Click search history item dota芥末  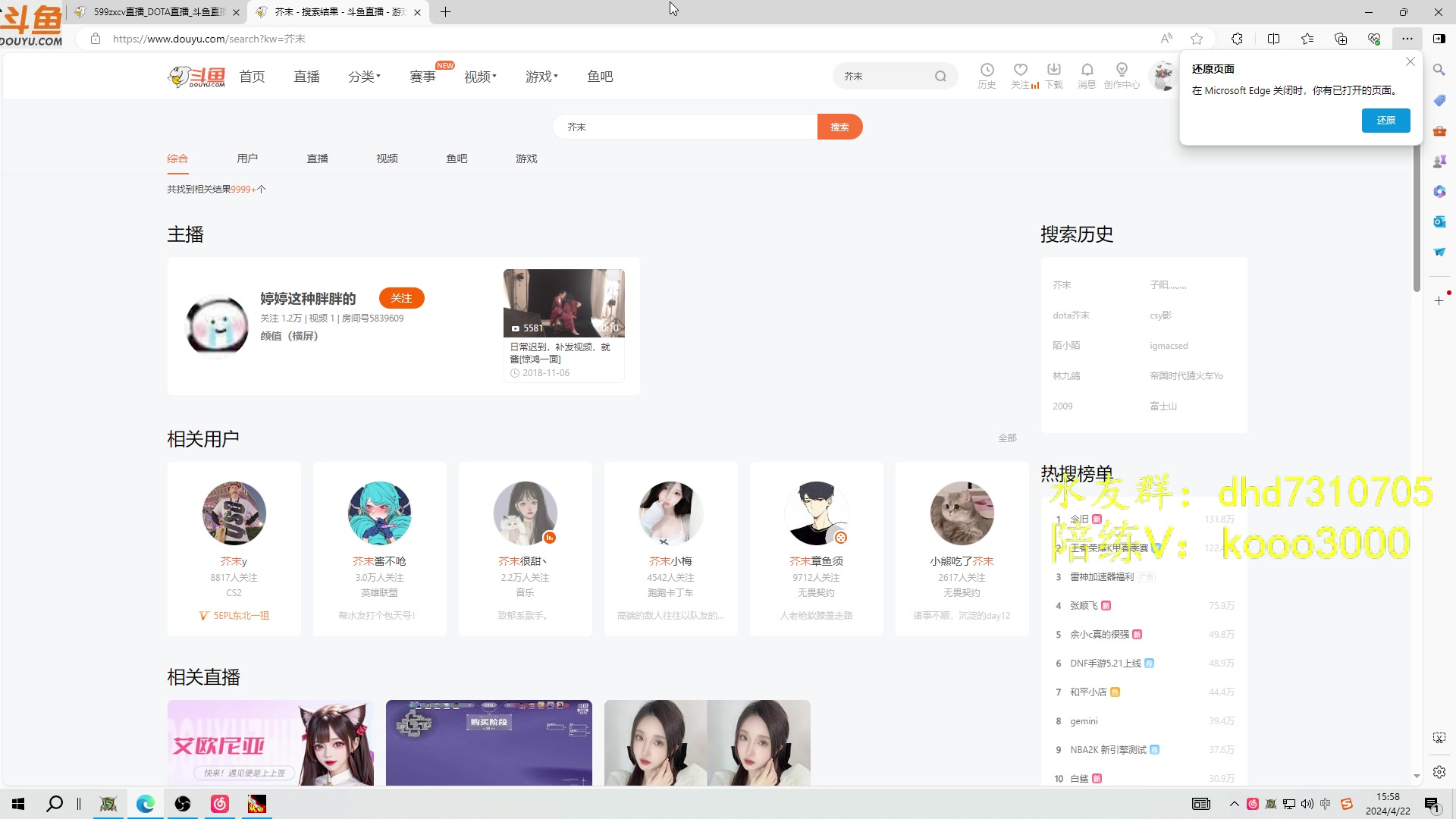pos(1071,315)
